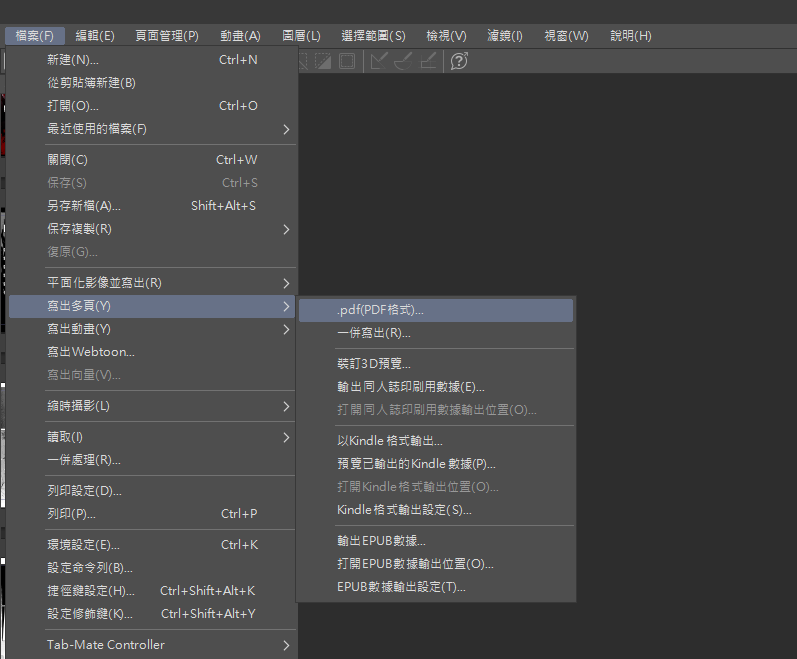Open the 編輯 menu in menu bar
This screenshot has height=659, width=797.
(x=95, y=36)
